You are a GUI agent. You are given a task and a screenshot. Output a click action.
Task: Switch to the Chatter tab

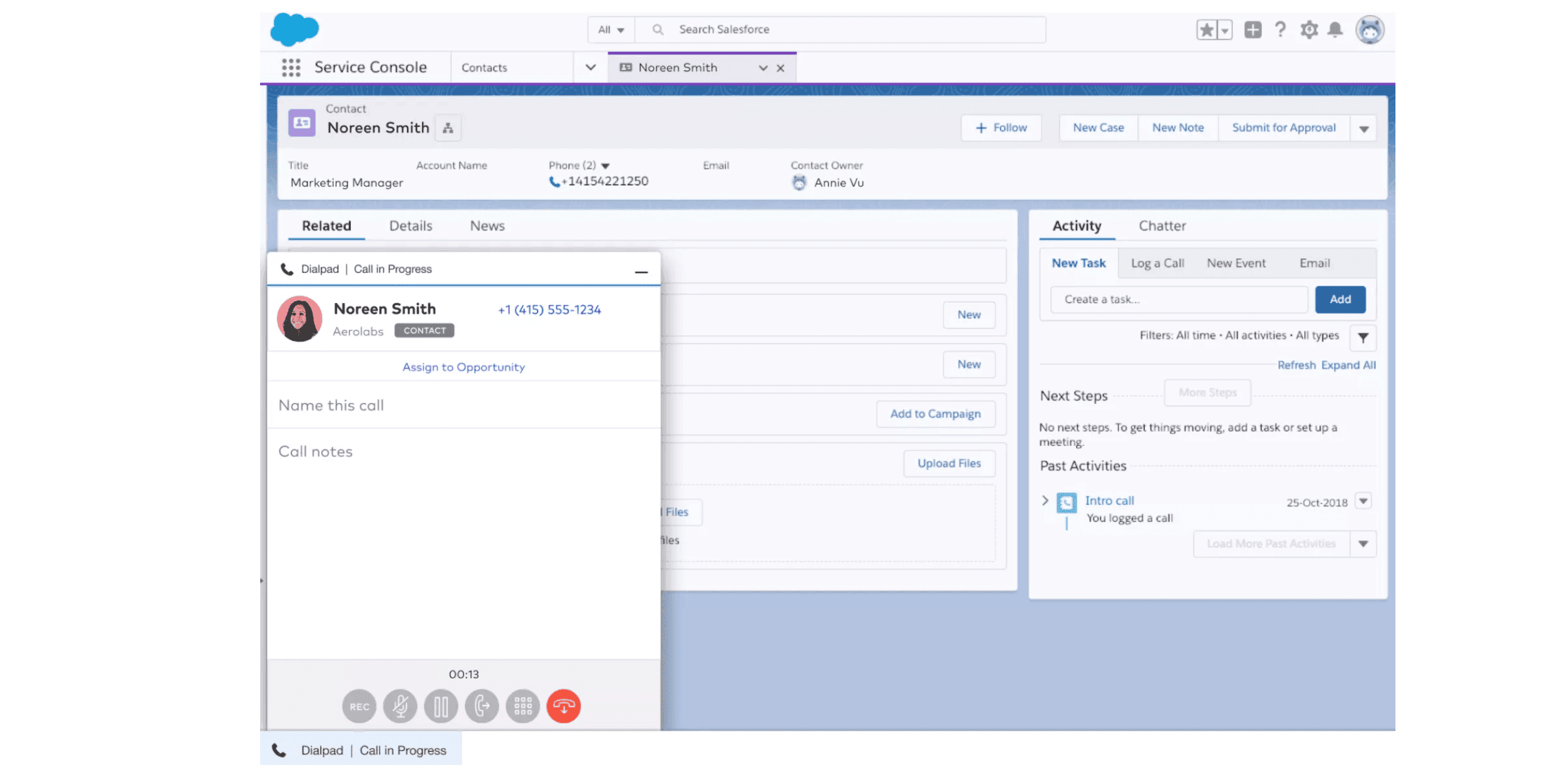[1162, 226]
